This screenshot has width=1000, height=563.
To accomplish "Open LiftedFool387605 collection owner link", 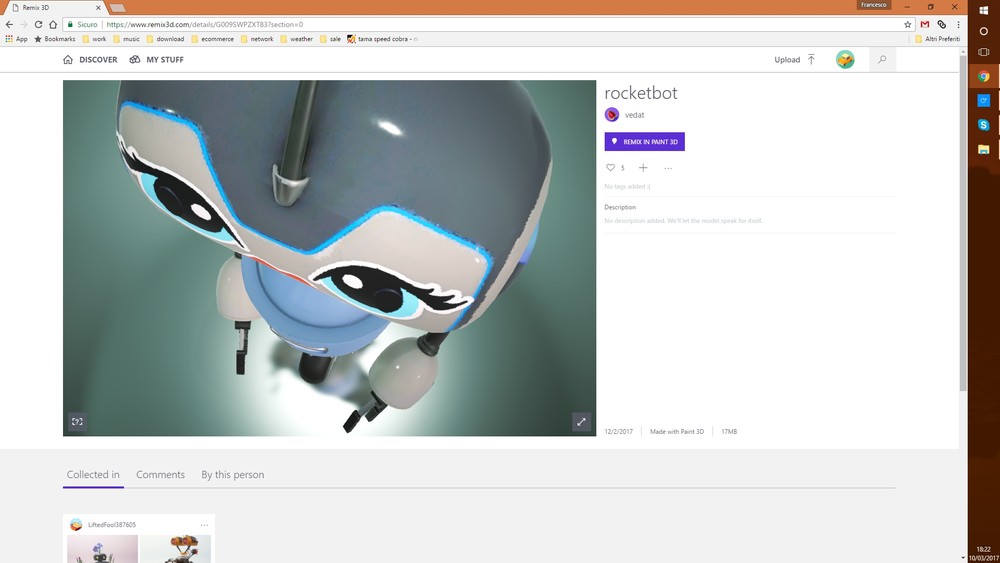I will coord(112,525).
